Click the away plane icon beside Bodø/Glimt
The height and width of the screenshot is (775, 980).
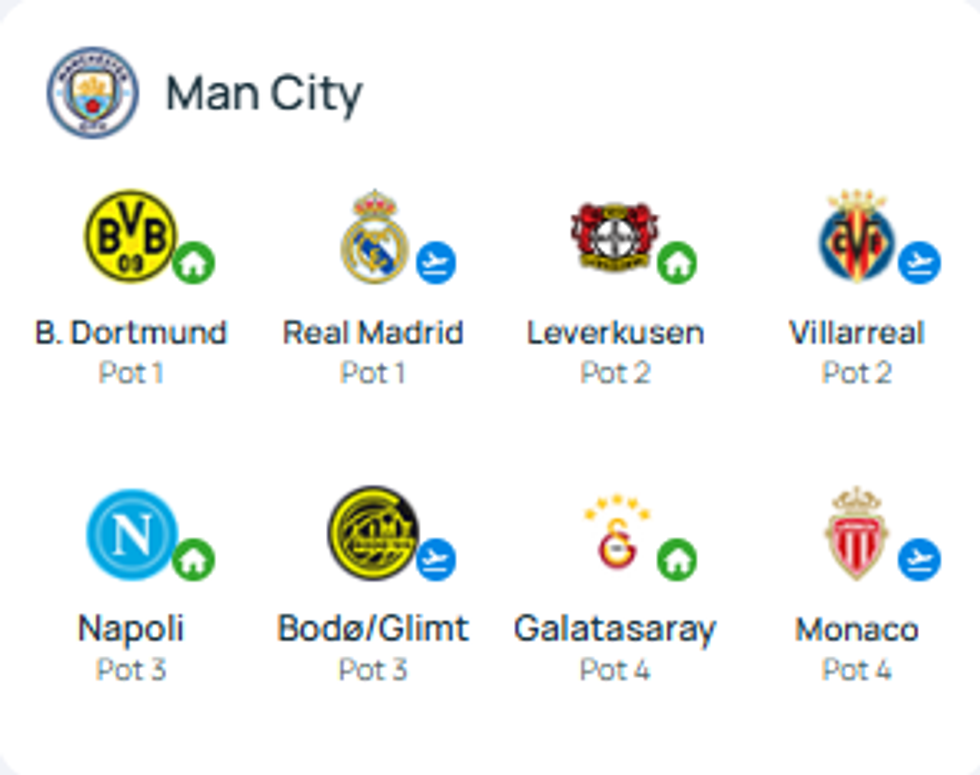coord(435,560)
